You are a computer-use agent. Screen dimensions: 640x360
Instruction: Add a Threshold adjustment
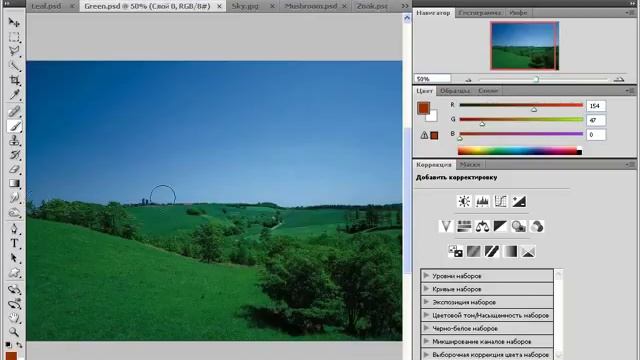(492, 251)
